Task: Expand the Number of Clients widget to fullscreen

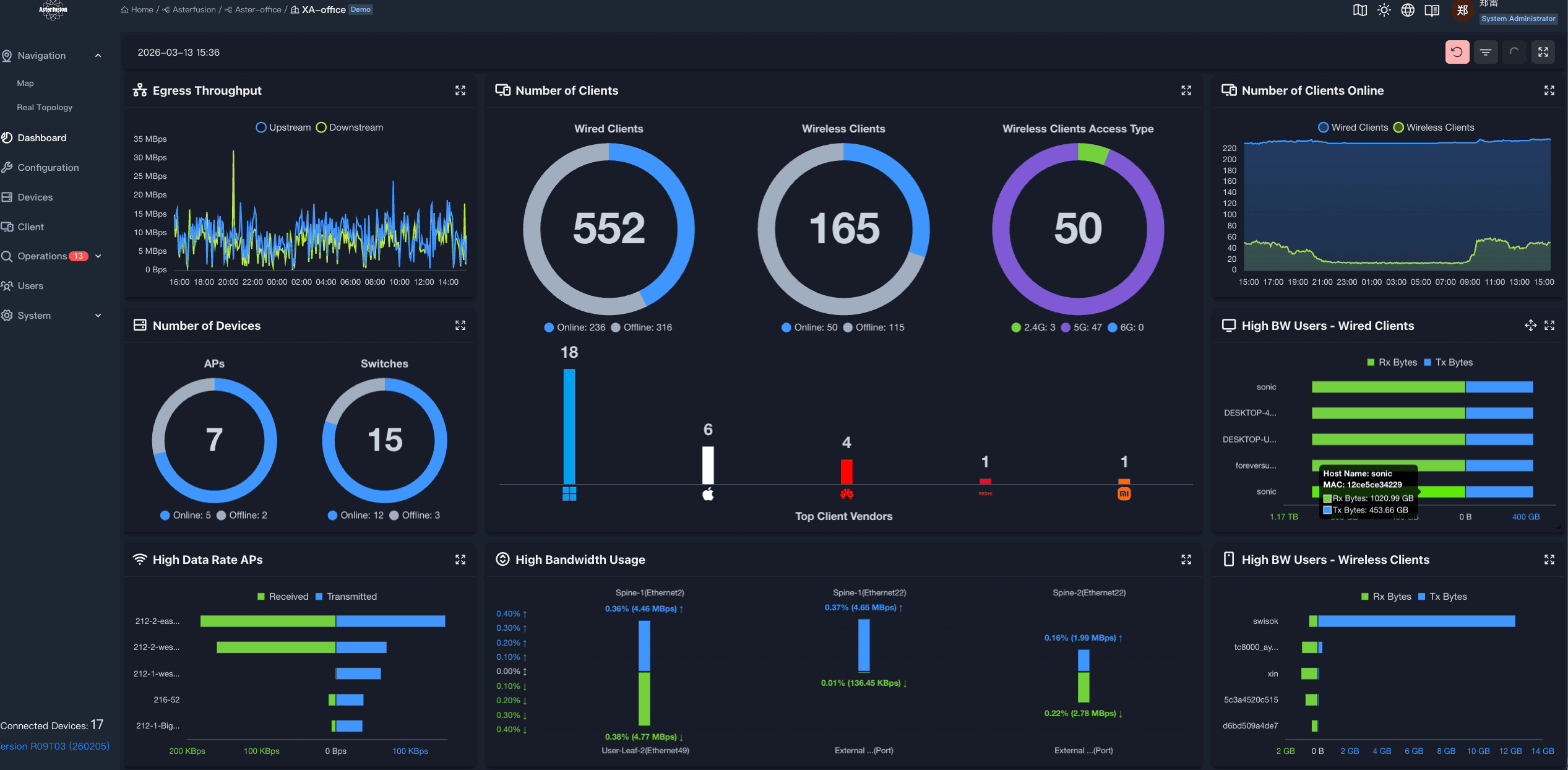Action: click(x=1186, y=90)
